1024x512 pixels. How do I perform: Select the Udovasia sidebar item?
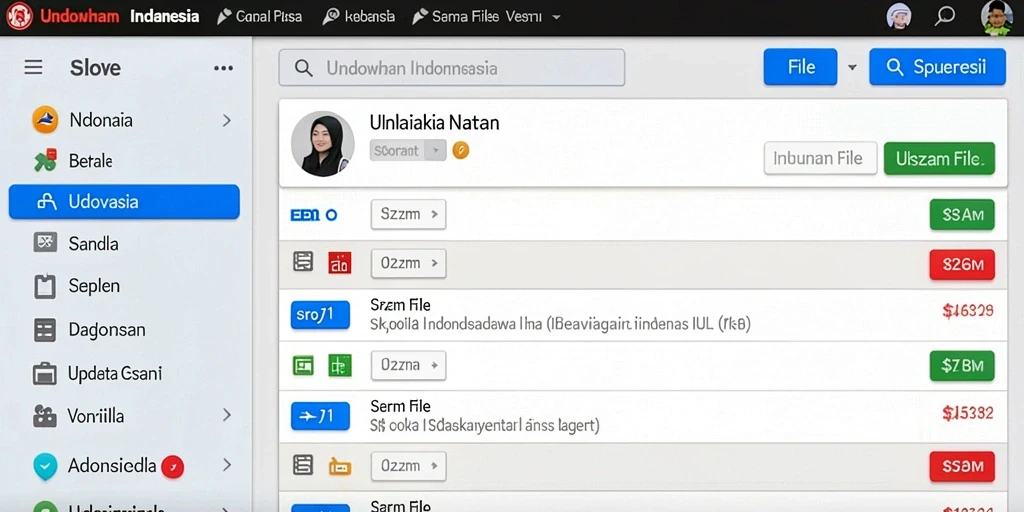pos(124,201)
